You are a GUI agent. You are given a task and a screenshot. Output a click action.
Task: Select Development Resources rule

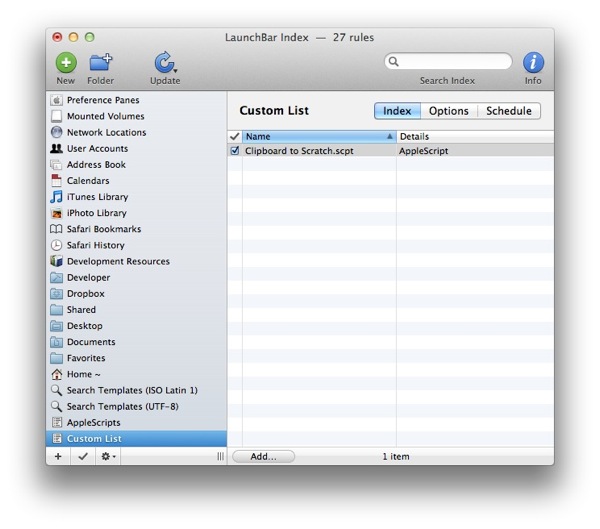tap(136, 261)
